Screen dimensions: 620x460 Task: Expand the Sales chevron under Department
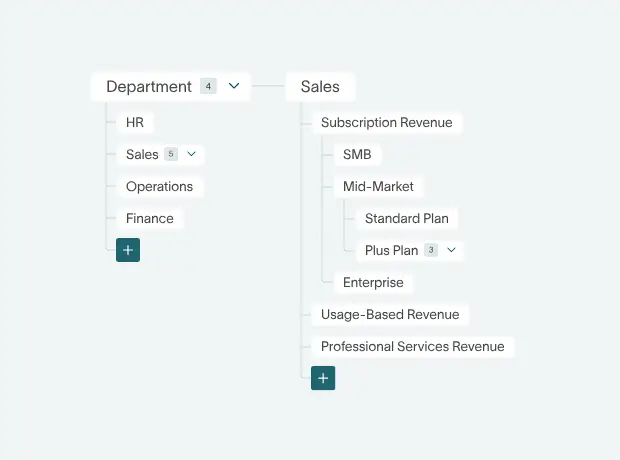tap(191, 154)
